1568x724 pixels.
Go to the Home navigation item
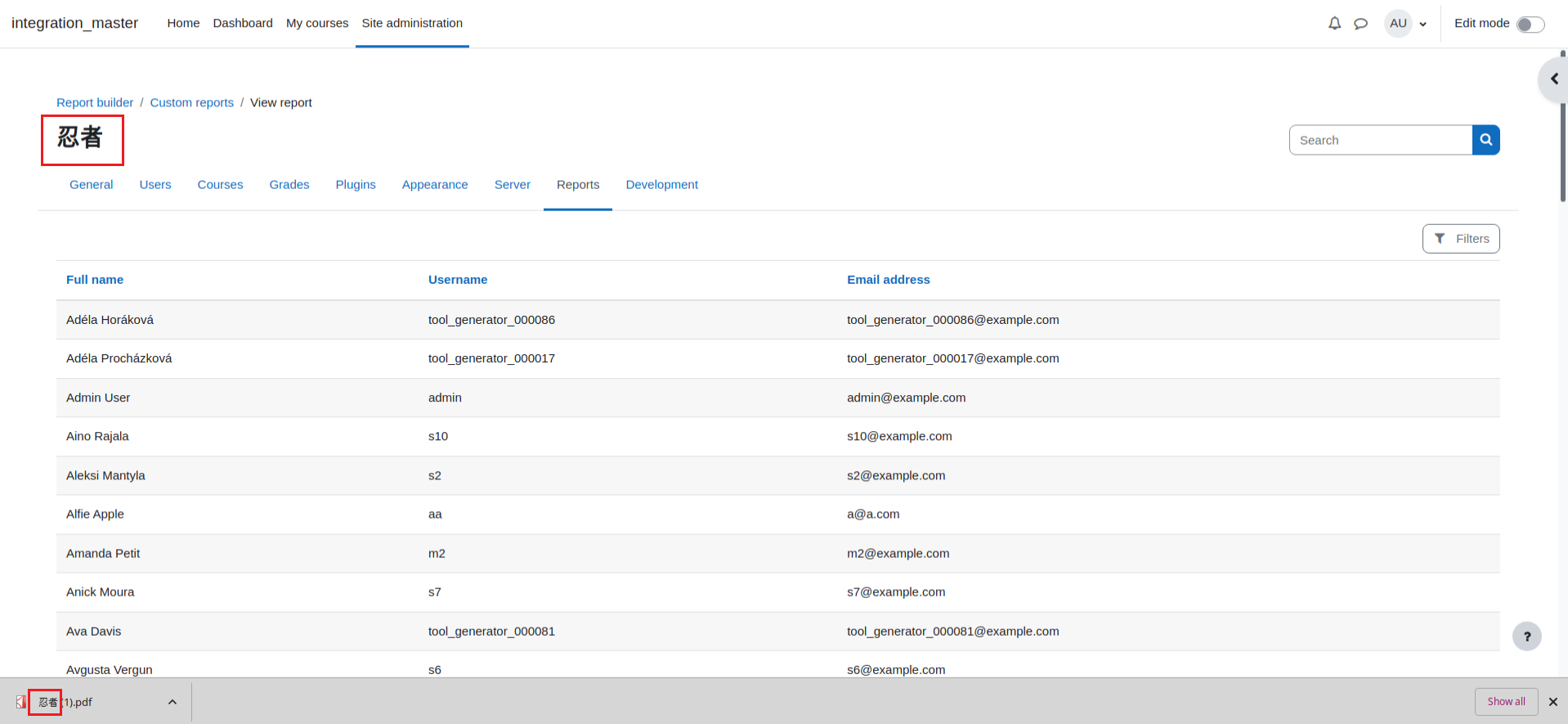click(183, 23)
